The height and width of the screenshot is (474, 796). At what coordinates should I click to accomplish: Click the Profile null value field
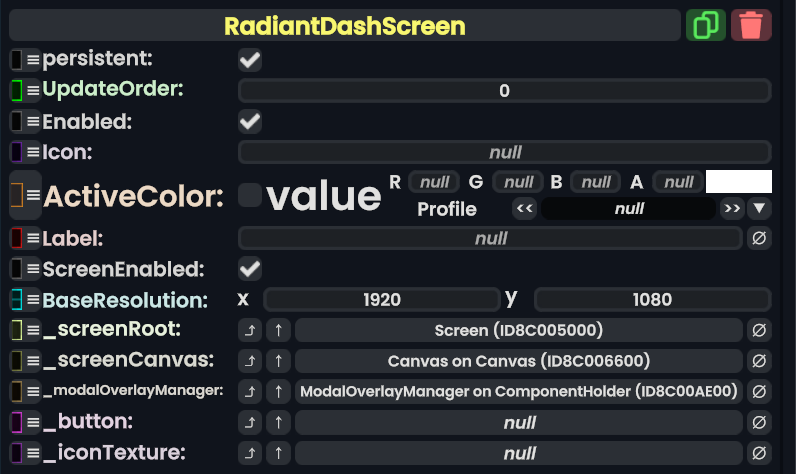pos(628,209)
